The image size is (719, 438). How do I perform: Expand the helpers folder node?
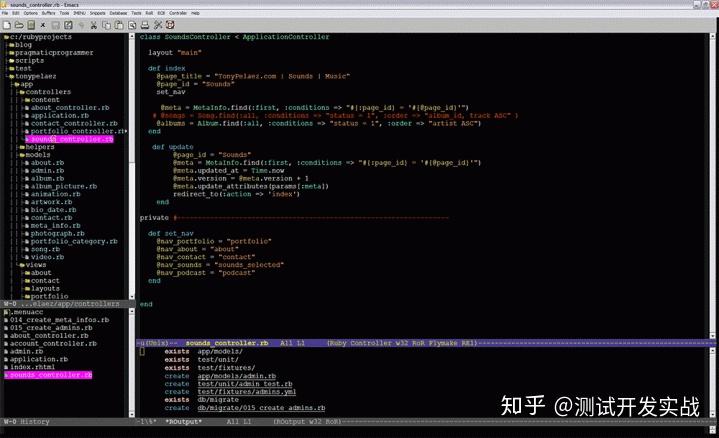22,147
